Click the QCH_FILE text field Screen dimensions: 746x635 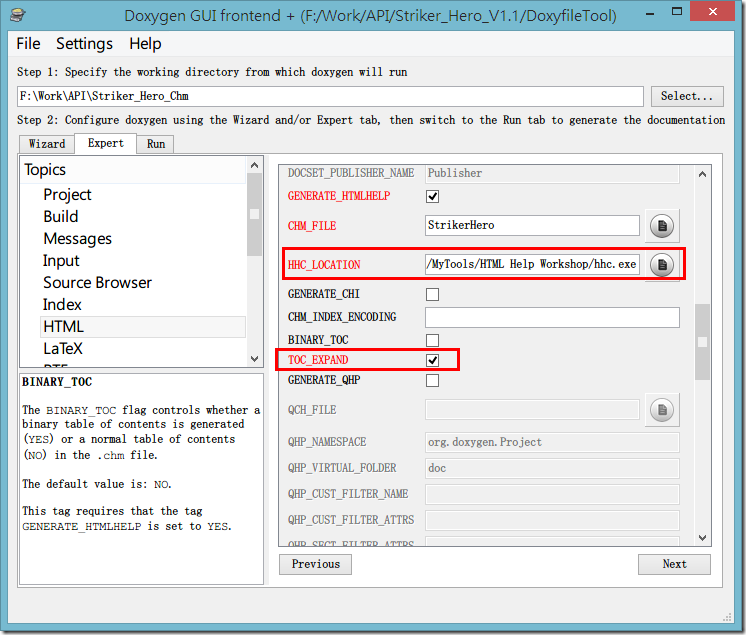[x=532, y=410]
